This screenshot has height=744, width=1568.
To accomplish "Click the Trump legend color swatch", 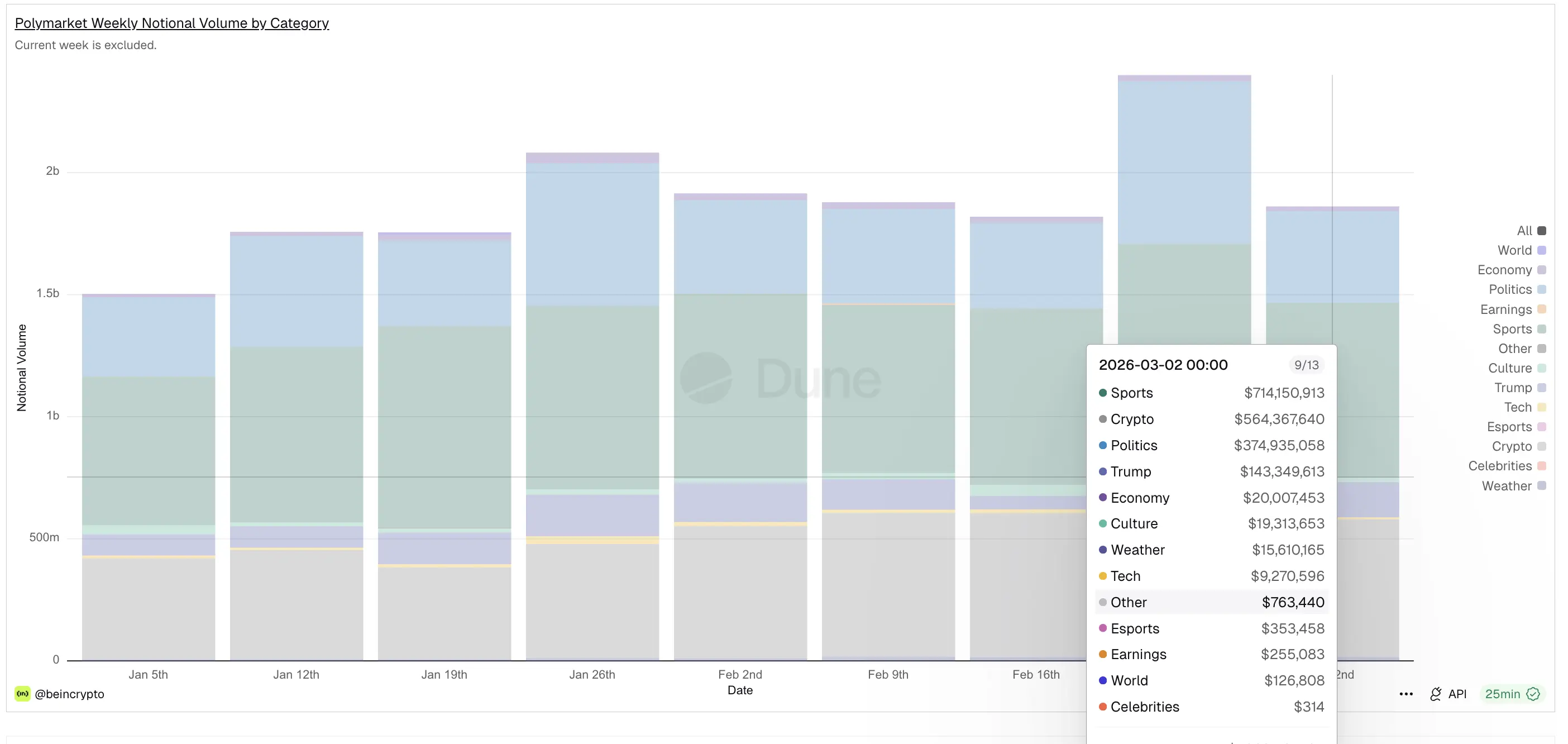I will [1542, 388].
